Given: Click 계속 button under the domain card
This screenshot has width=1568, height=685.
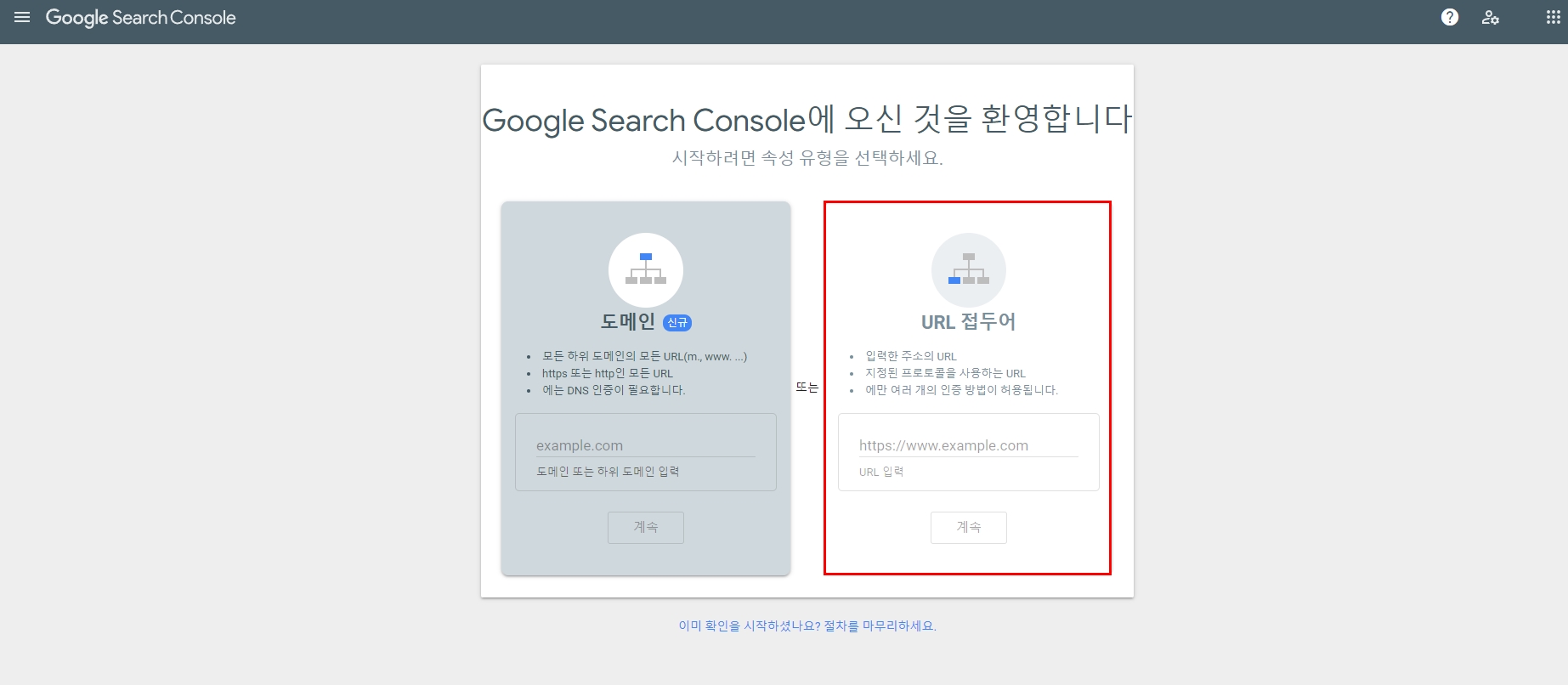Looking at the screenshot, I should [646, 527].
